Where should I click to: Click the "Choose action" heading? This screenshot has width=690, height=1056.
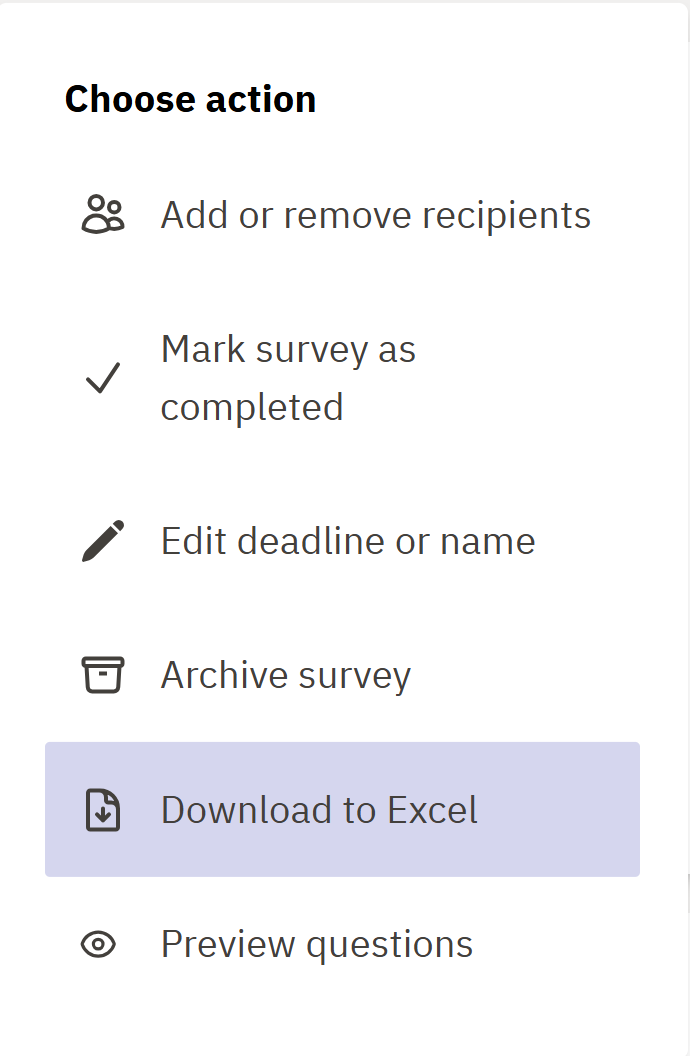(190, 99)
